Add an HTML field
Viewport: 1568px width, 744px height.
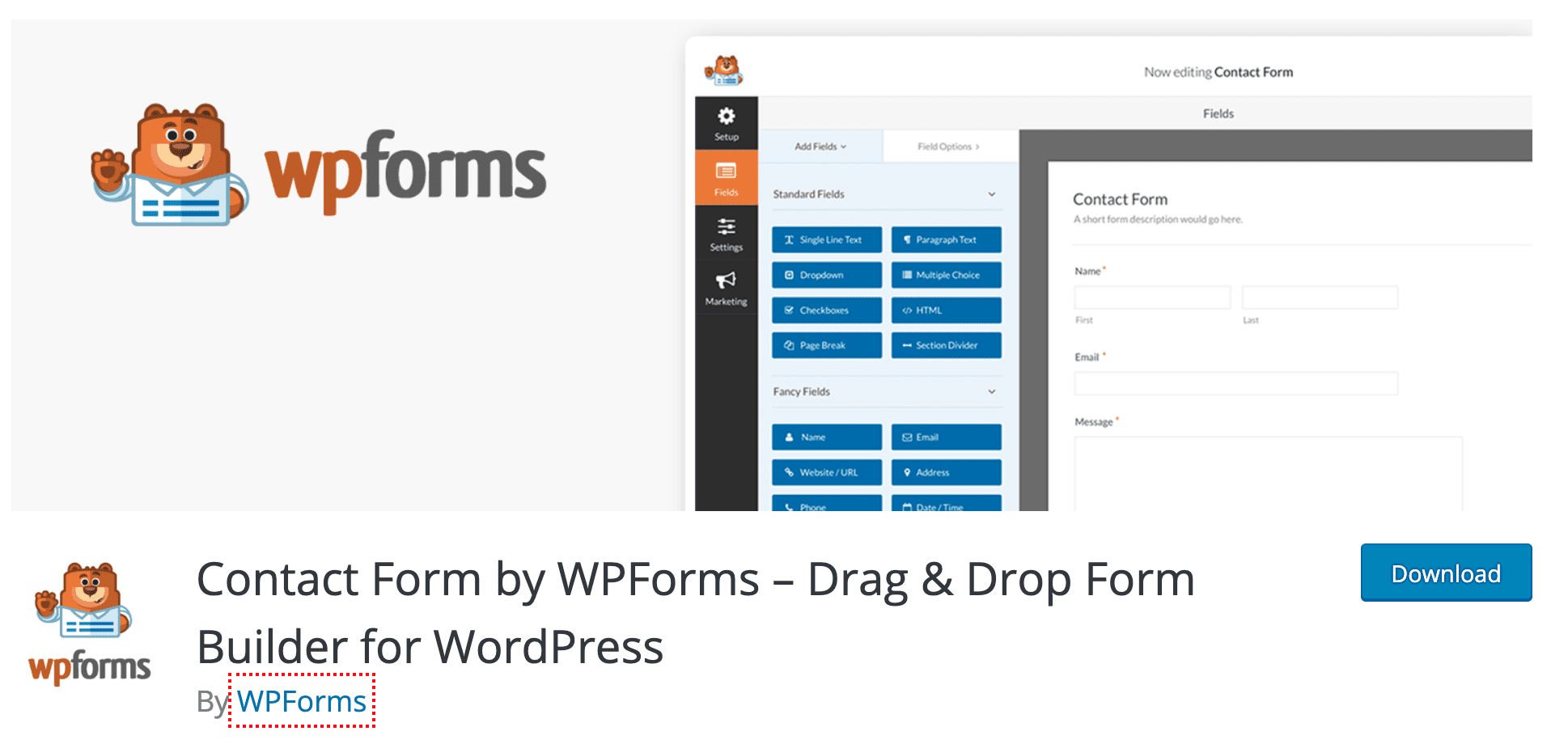click(x=947, y=311)
